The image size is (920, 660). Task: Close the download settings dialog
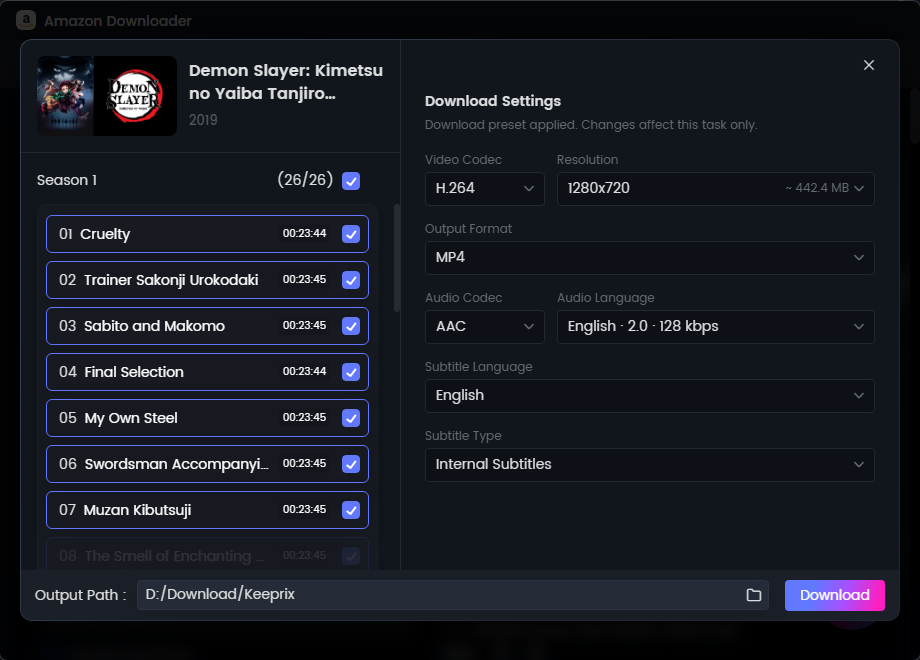tap(869, 65)
